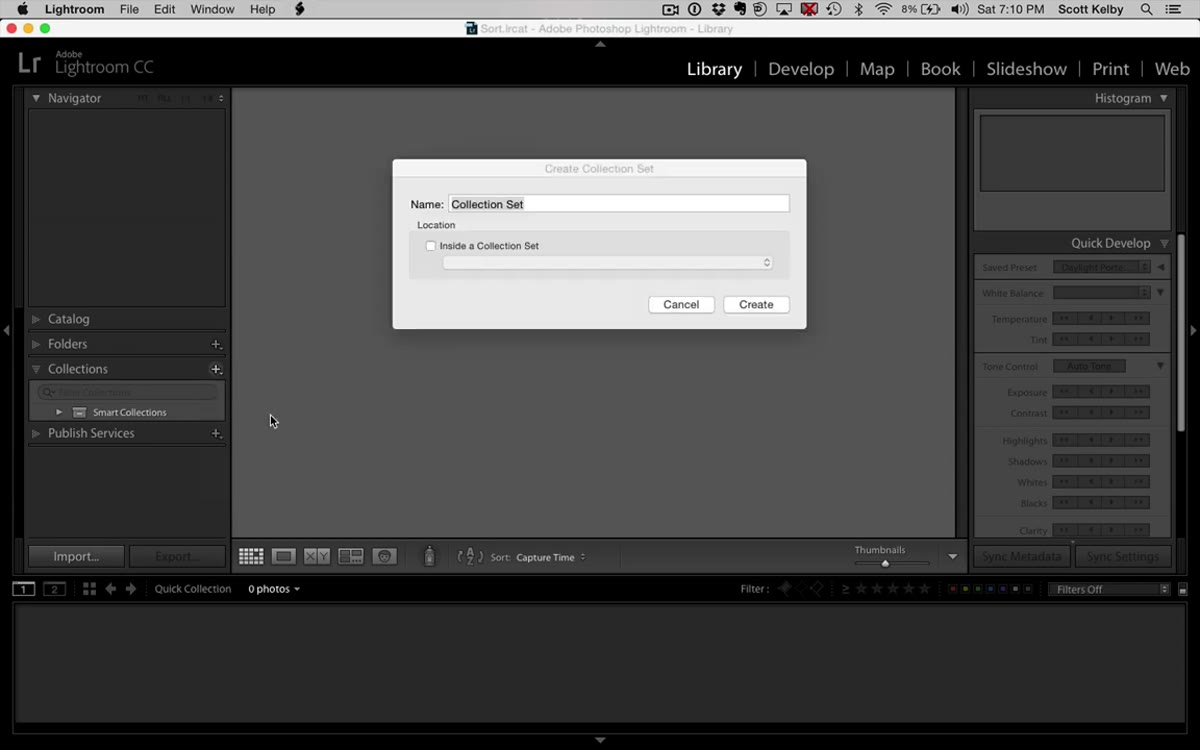Switch to Loupe view in the toolbar

pyautogui.click(x=284, y=557)
